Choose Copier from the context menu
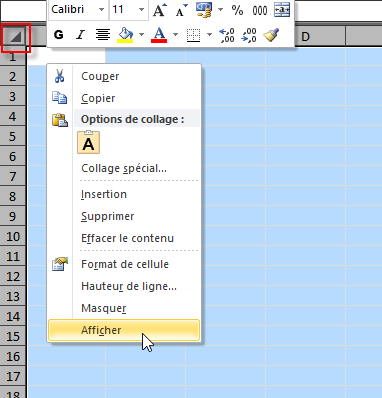 124,98
